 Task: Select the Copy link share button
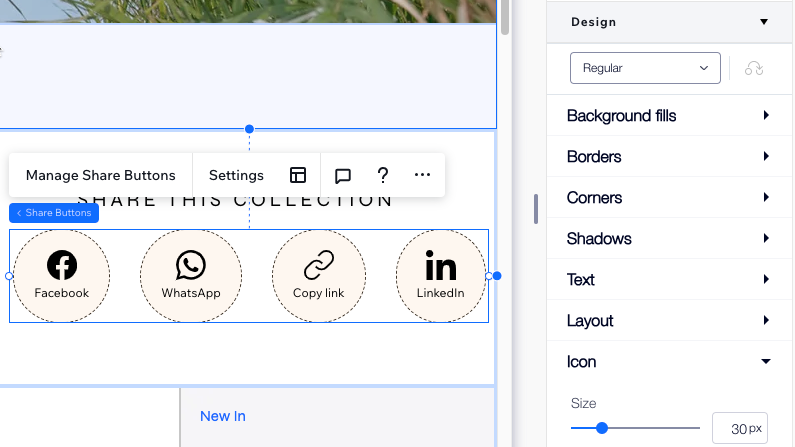318,276
